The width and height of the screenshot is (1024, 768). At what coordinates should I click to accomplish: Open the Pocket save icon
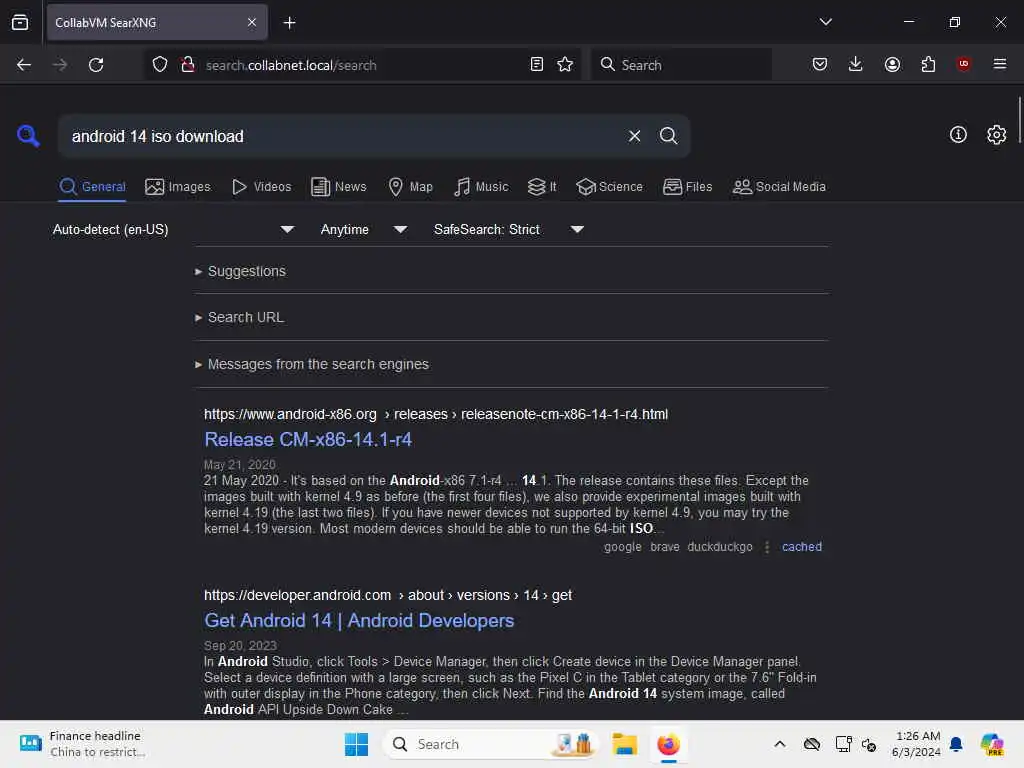click(820, 64)
